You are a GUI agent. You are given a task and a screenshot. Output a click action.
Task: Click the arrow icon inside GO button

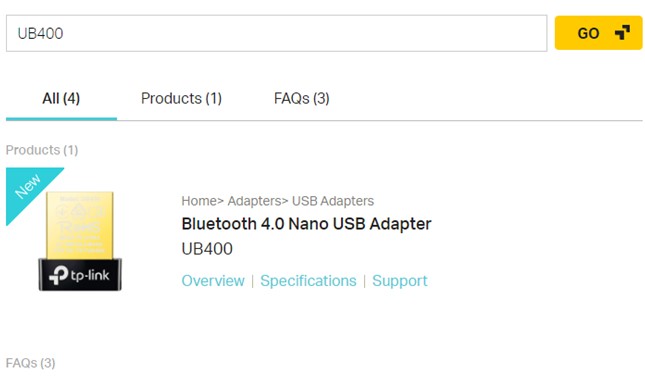622,32
